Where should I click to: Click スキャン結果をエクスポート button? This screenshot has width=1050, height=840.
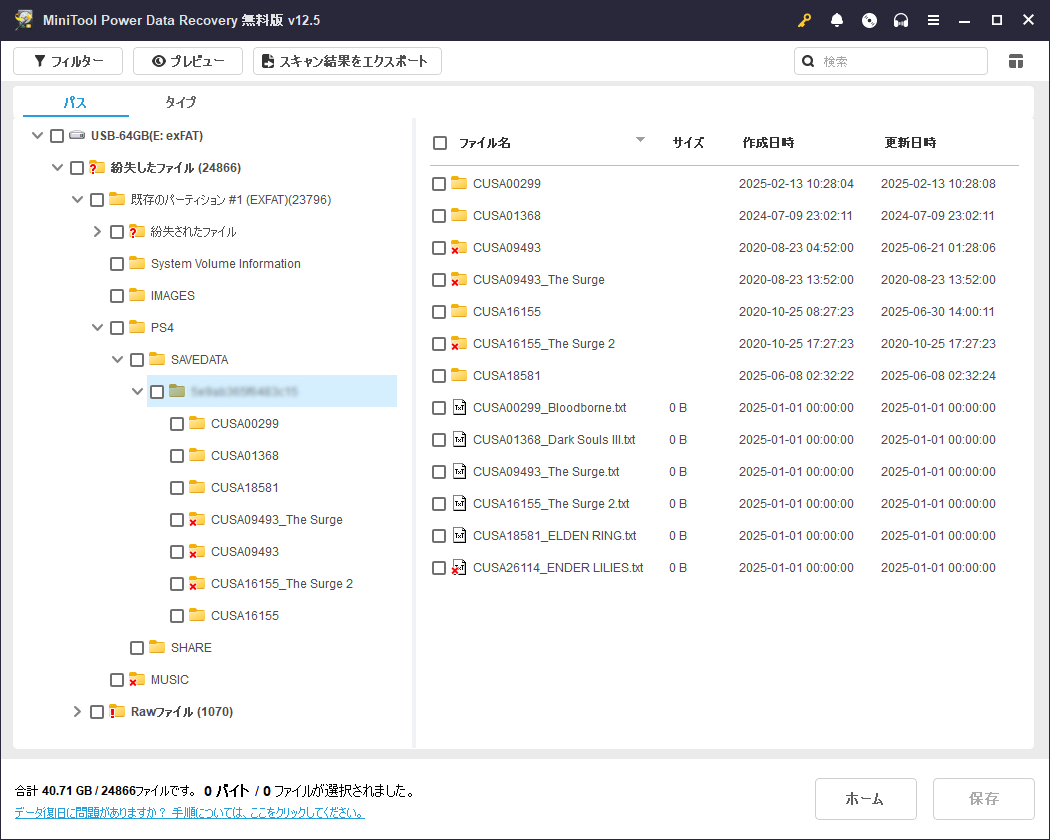347,61
